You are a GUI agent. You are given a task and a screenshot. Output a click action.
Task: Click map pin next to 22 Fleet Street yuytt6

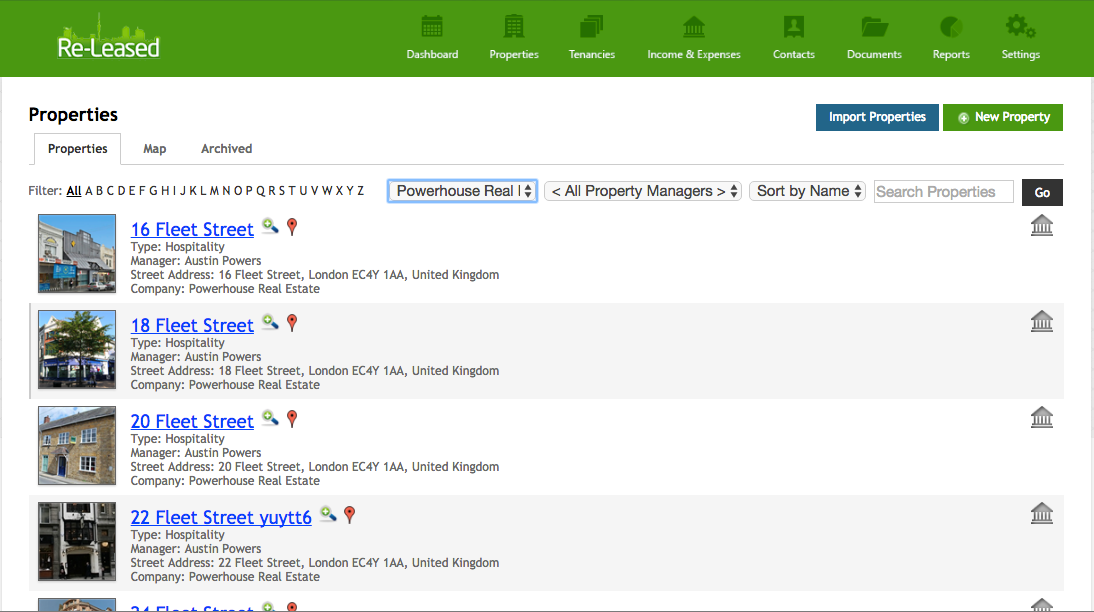click(350, 515)
